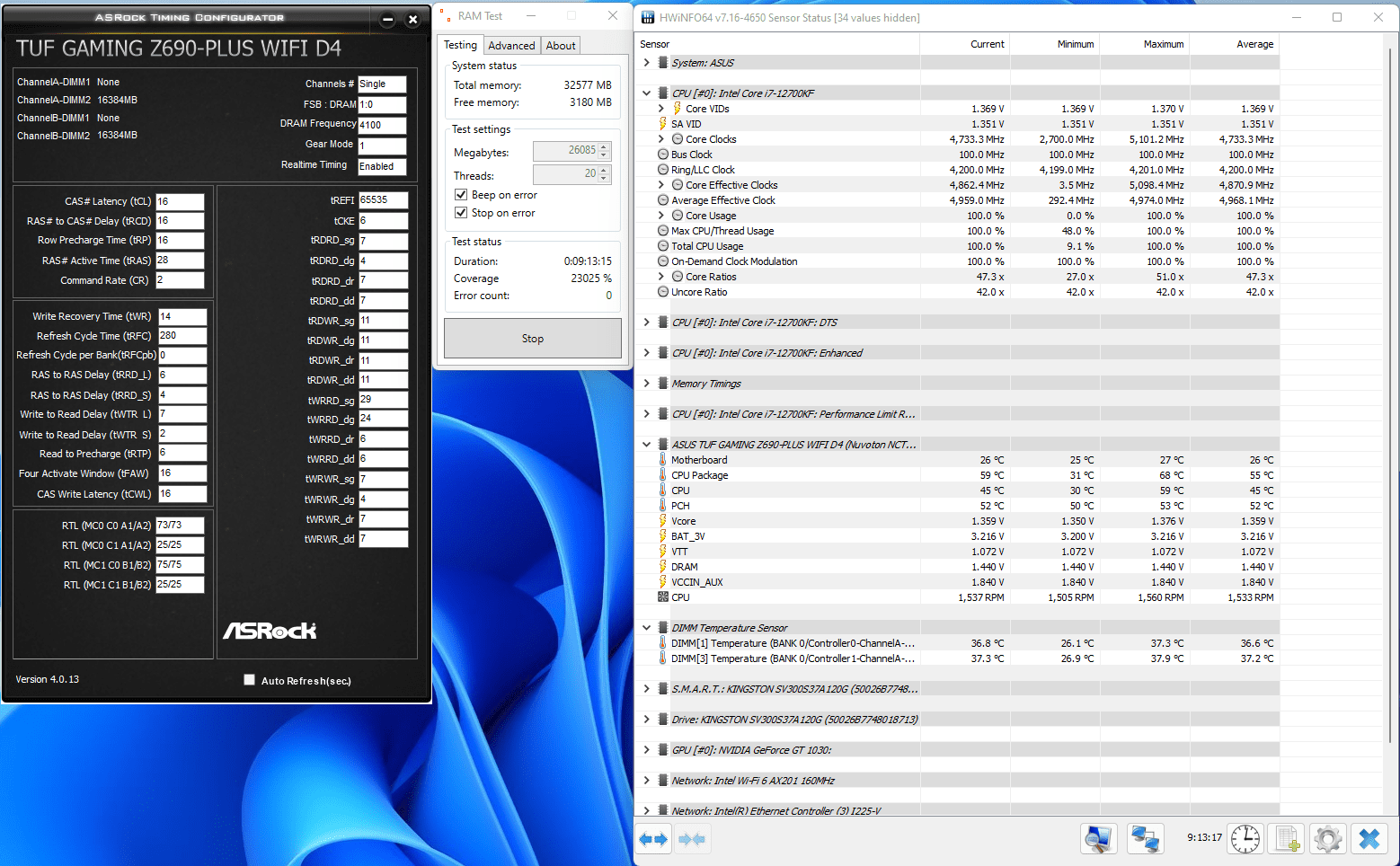Viewport: 1400px width, 866px height.
Task: Enable Auto Refresh(sec) checkbox
Action: (x=250, y=680)
